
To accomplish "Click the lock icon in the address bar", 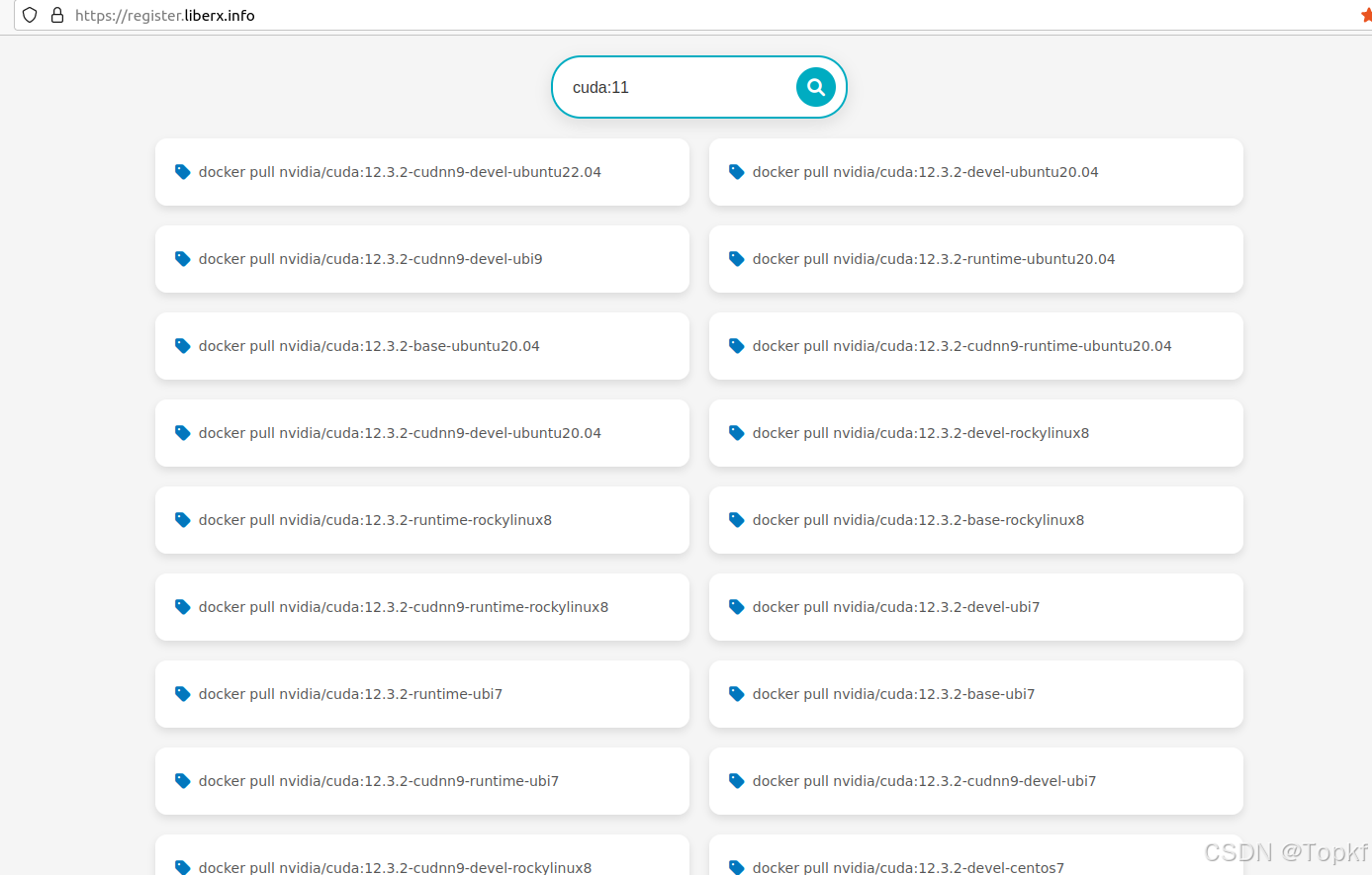I will coord(56,16).
